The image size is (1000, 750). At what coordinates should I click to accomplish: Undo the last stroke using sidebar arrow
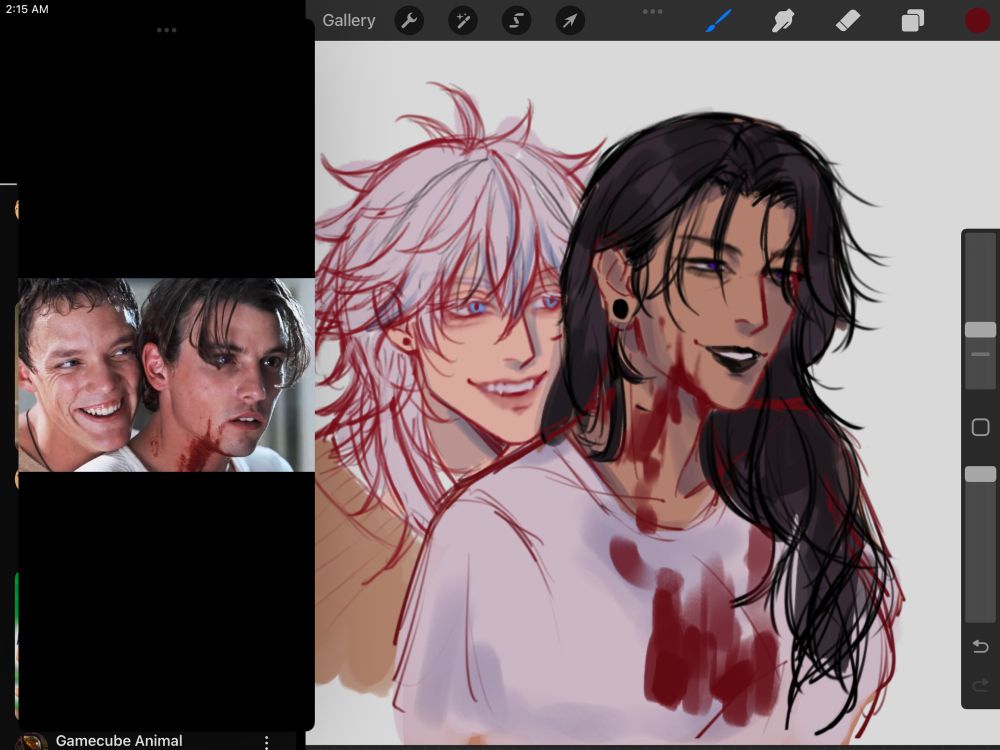(980, 647)
